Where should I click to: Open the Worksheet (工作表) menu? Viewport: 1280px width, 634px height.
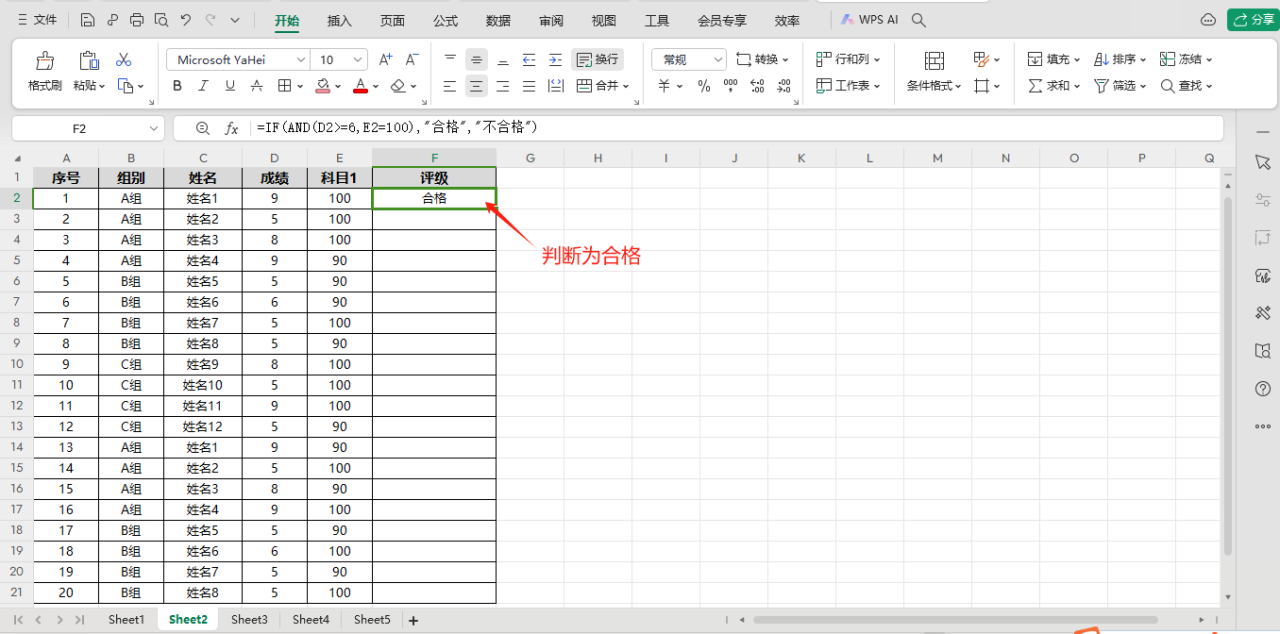[849, 86]
